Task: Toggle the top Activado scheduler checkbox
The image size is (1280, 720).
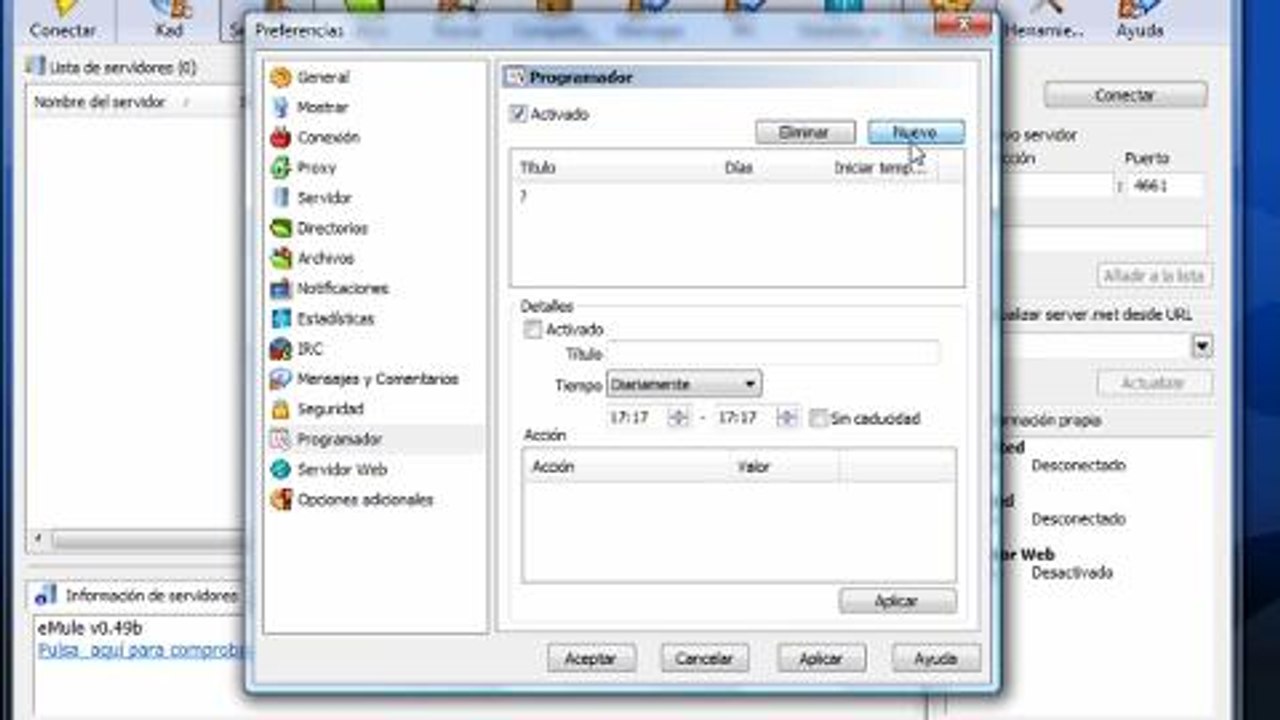Action: [x=518, y=114]
